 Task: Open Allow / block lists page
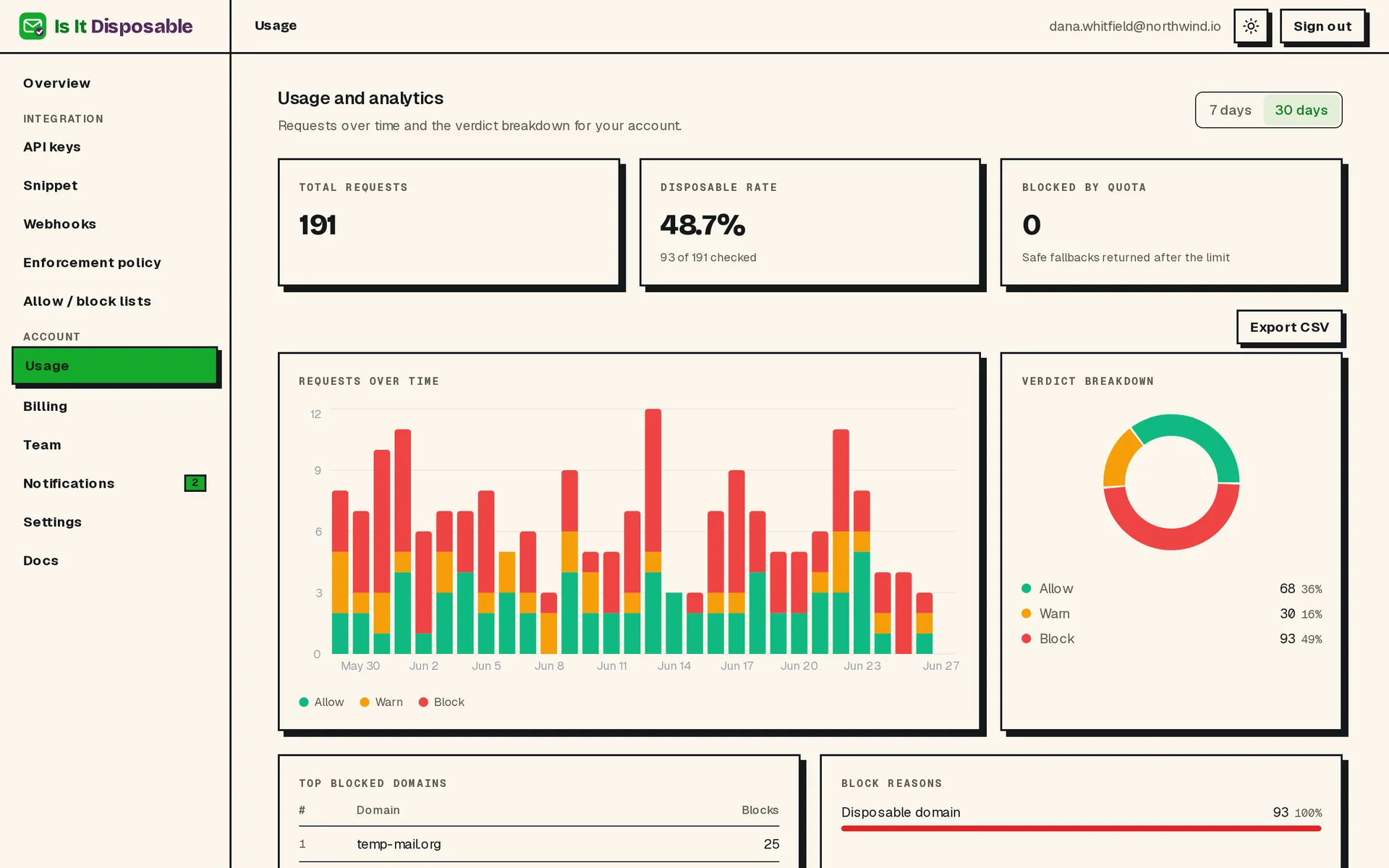tap(87, 301)
